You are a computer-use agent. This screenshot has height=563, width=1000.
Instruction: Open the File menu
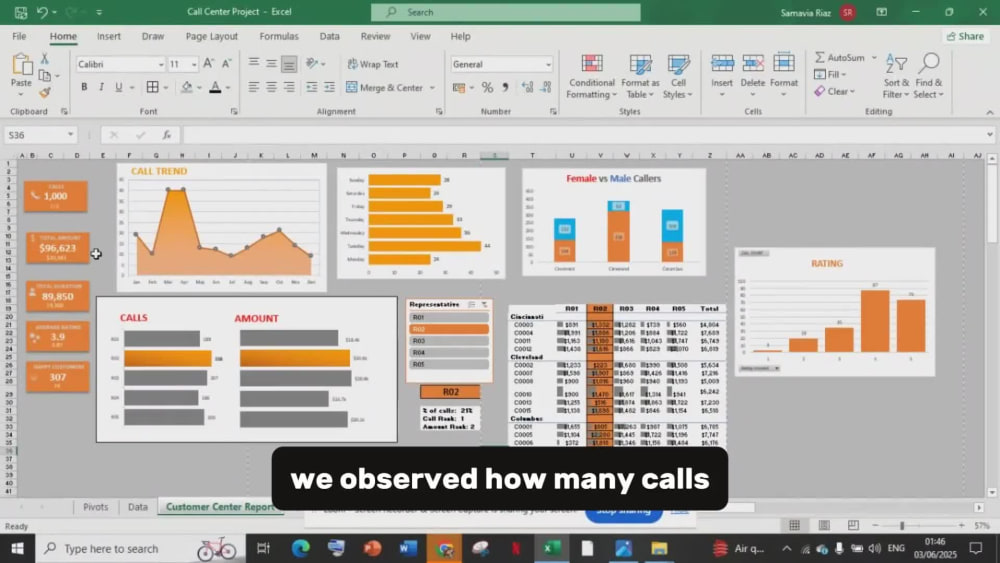tap(19, 36)
